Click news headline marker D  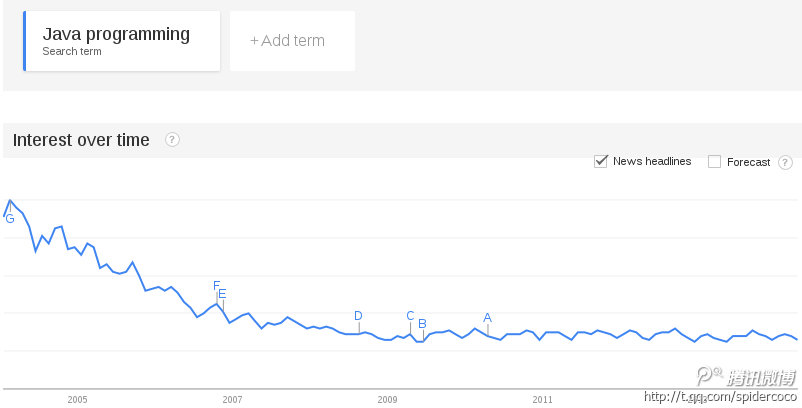(x=358, y=316)
